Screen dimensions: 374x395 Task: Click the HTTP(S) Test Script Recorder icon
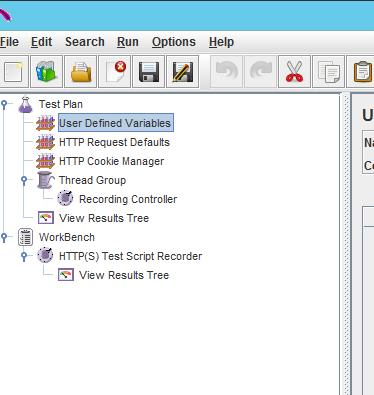pos(45,255)
